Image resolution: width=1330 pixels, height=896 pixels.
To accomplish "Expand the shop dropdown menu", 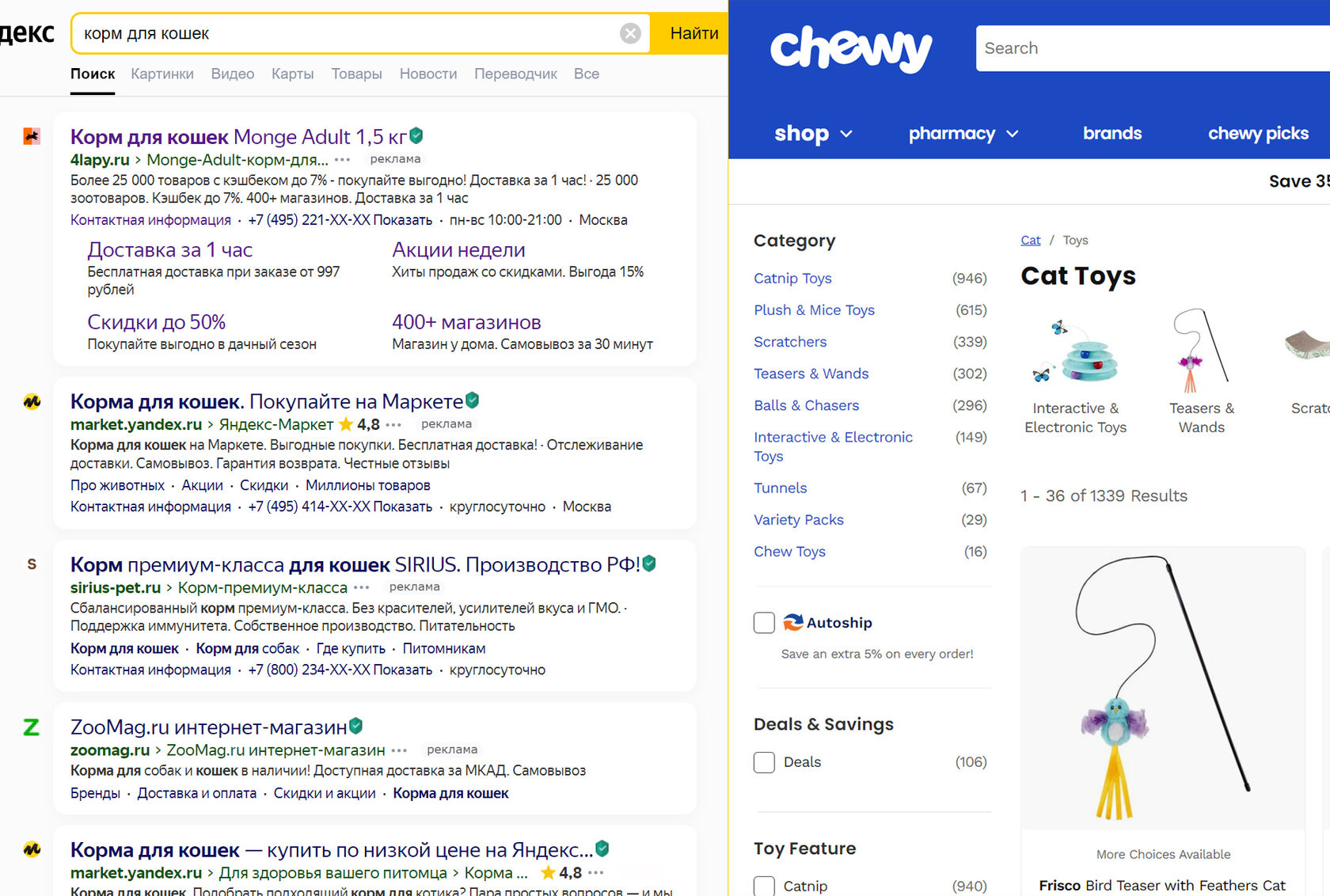I will click(x=813, y=134).
